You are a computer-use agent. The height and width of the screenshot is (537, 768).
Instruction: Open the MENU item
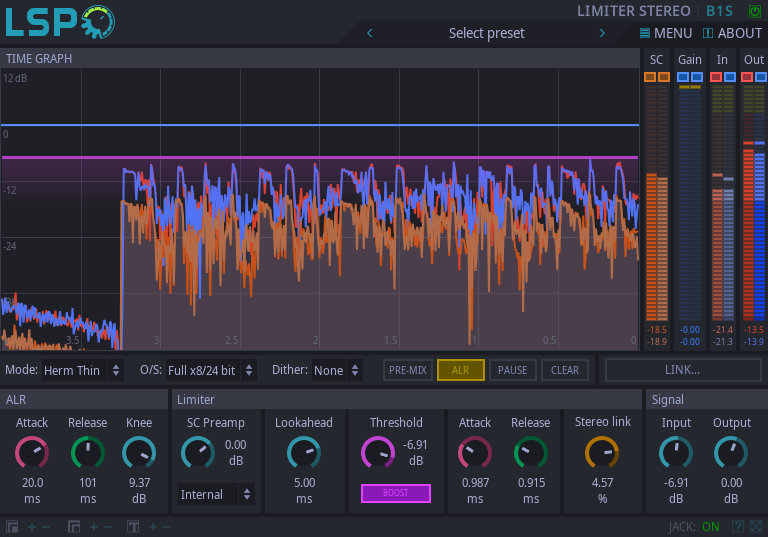pos(666,33)
